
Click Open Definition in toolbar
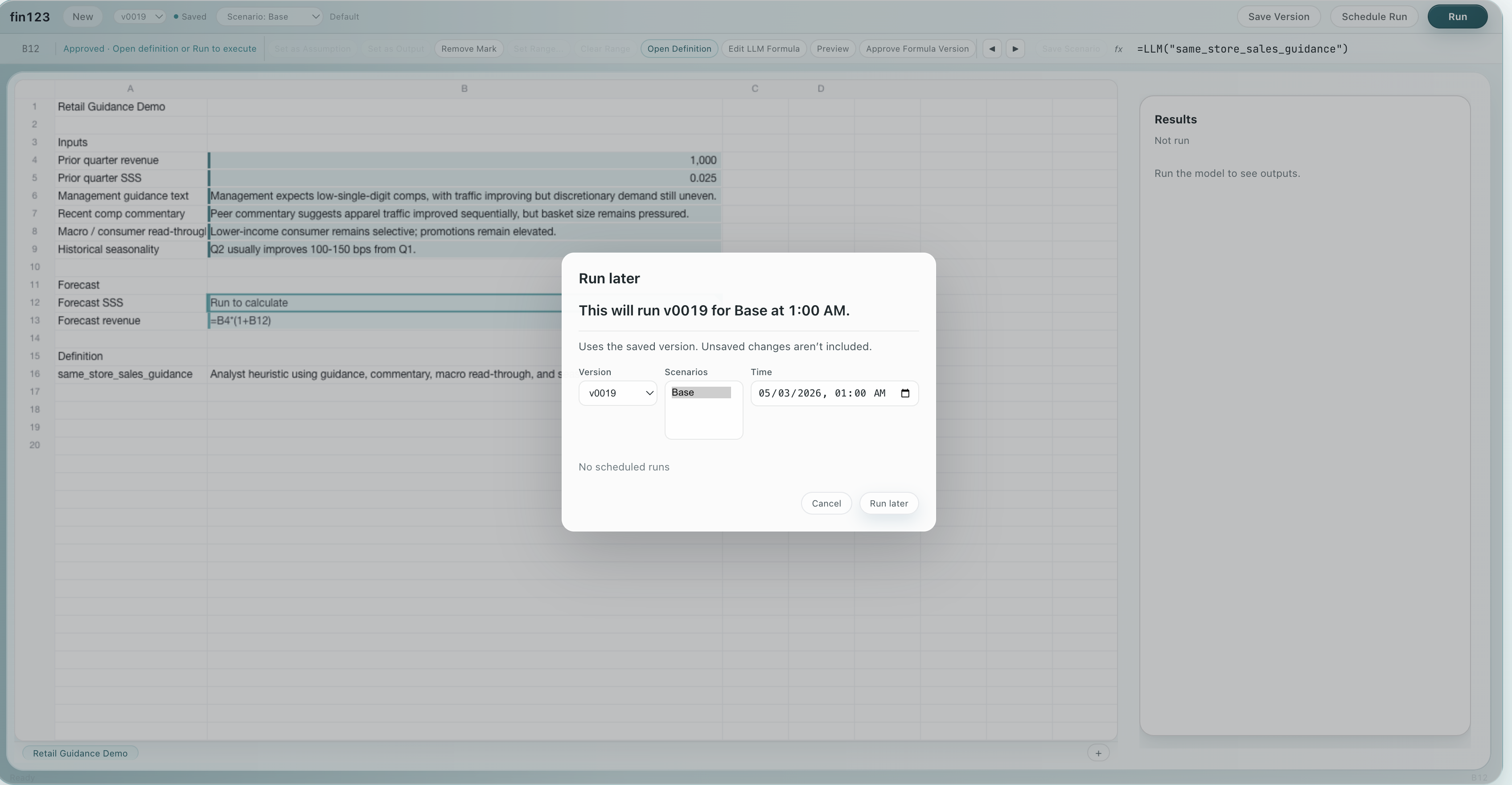pyautogui.click(x=679, y=49)
